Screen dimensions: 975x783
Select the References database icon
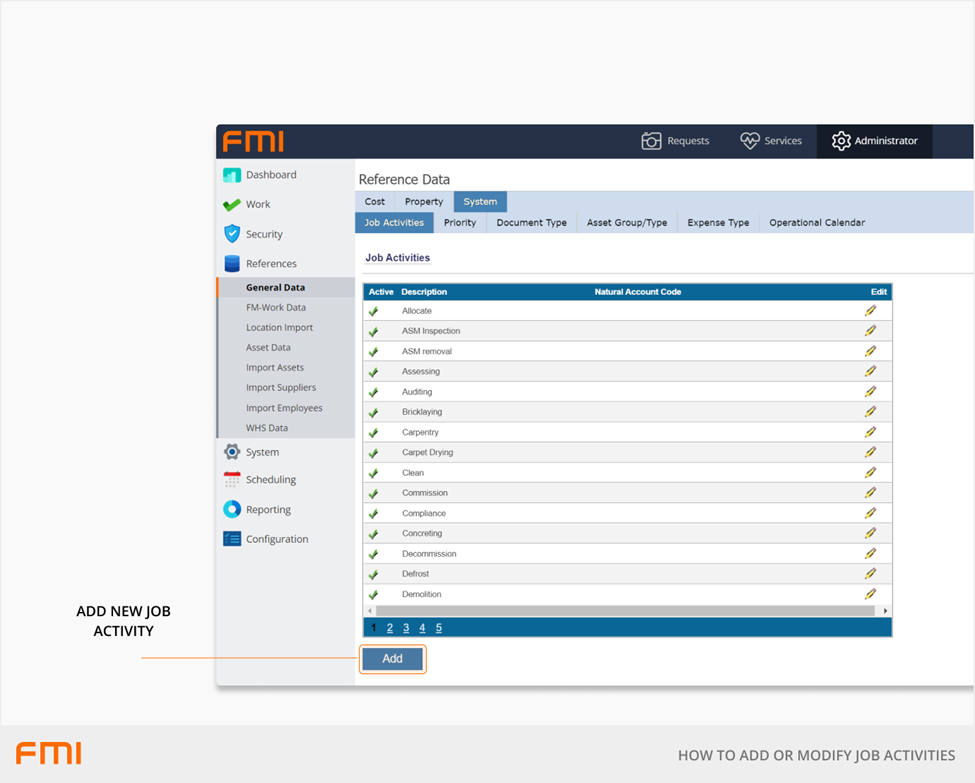pos(232,264)
